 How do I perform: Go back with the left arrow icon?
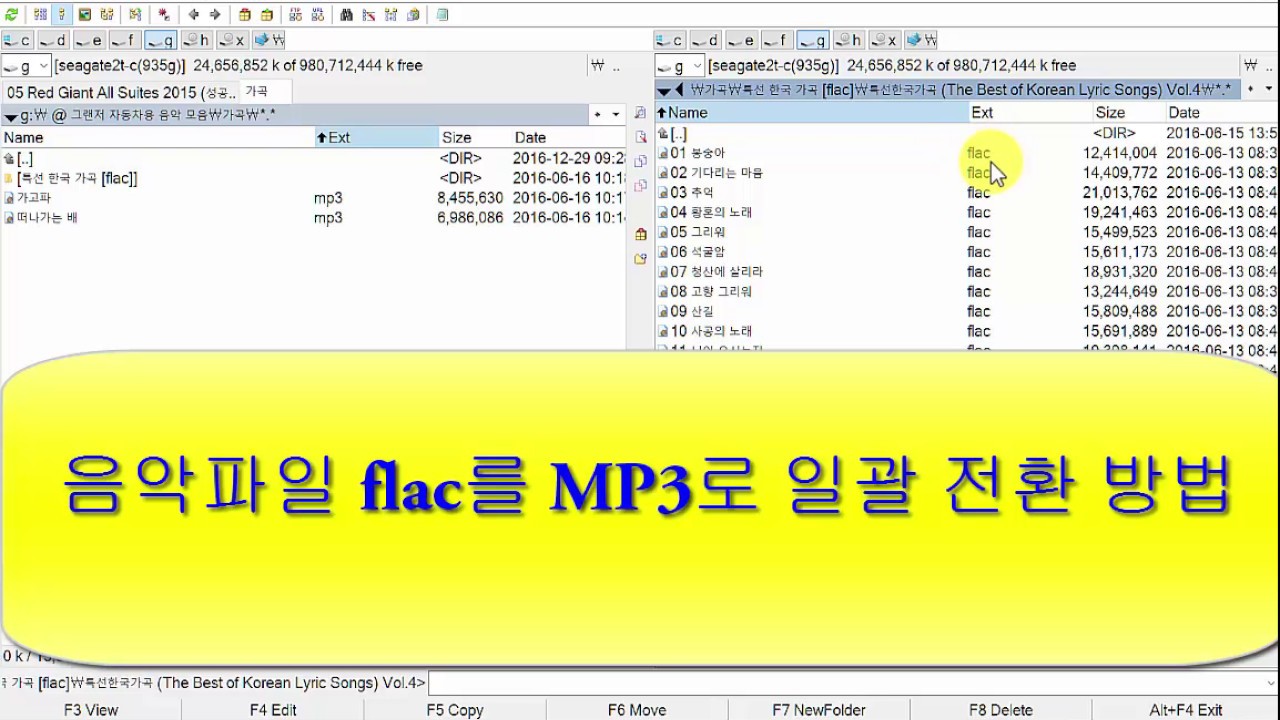click(x=194, y=15)
